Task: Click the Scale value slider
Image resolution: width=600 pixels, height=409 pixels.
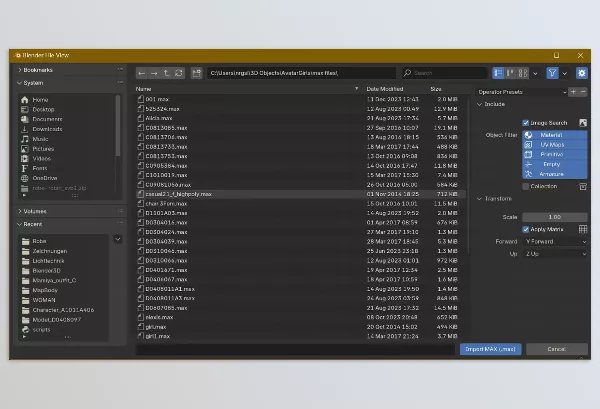Action: [x=554, y=217]
